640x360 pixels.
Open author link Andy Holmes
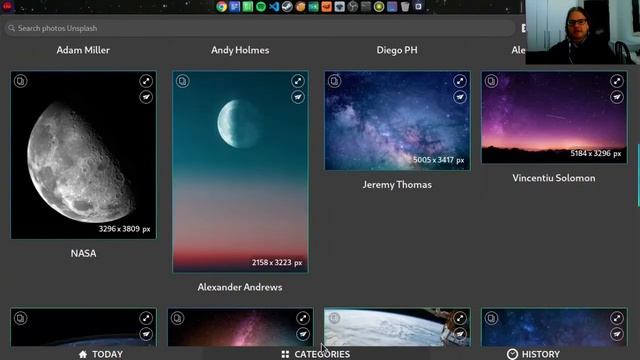point(240,50)
